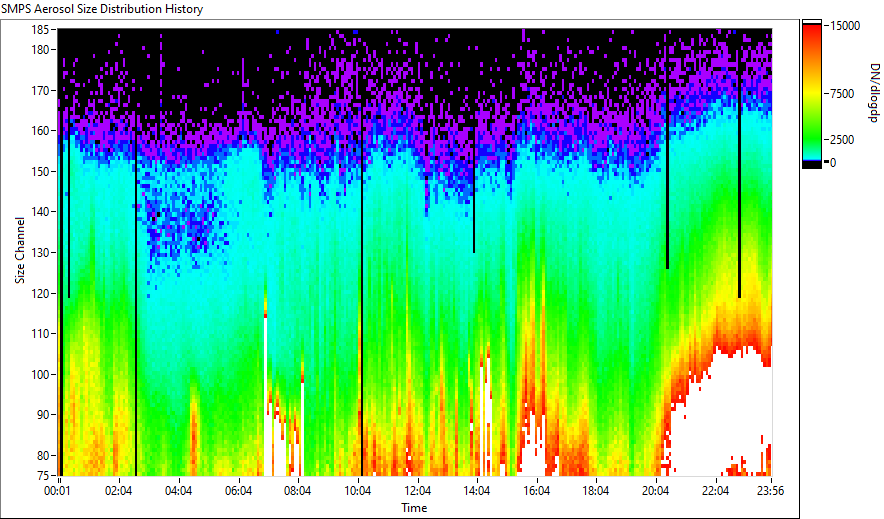Image resolution: width=884 pixels, height=519 pixels.
Task: Click the white top cap of color scale
Action: (x=812, y=23)
